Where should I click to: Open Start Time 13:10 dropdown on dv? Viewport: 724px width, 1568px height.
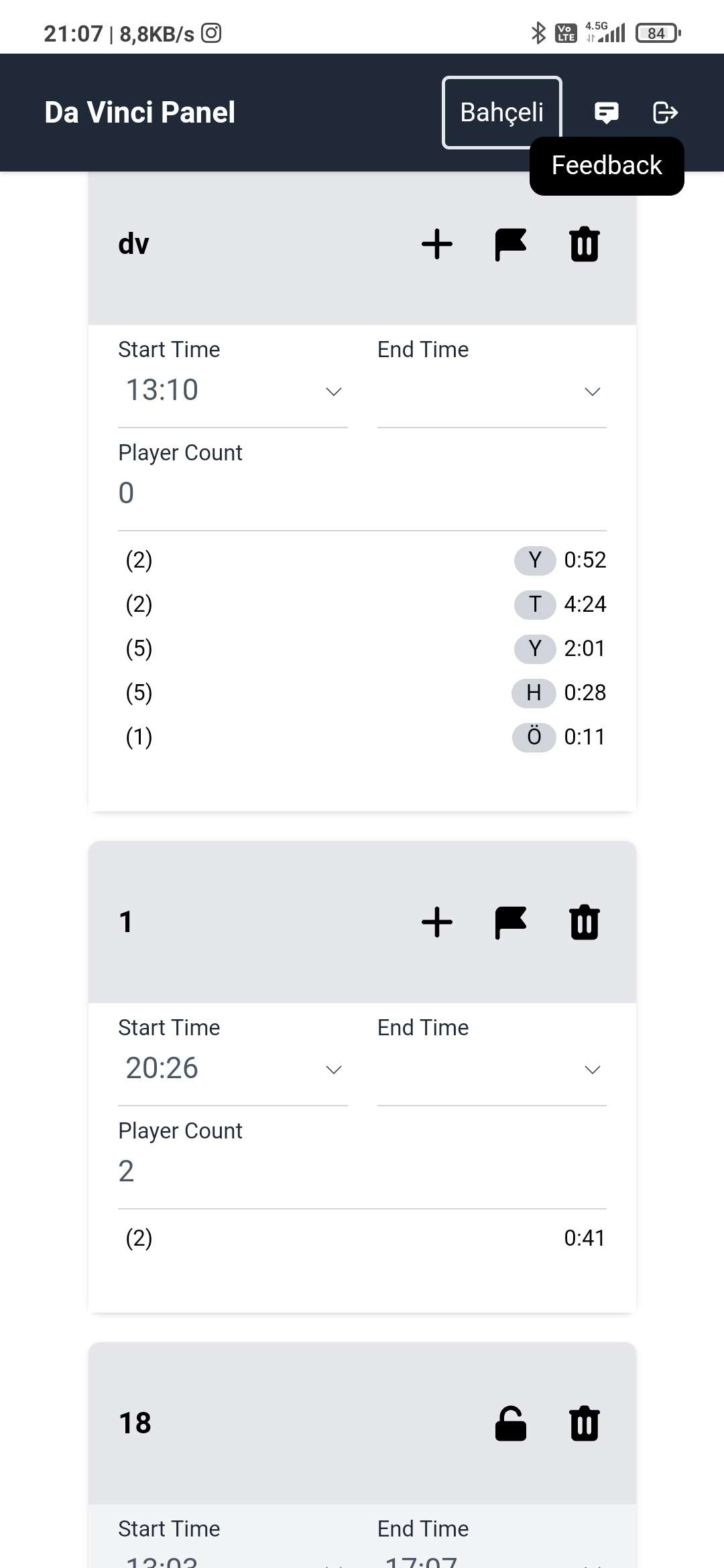click(233, 391)
